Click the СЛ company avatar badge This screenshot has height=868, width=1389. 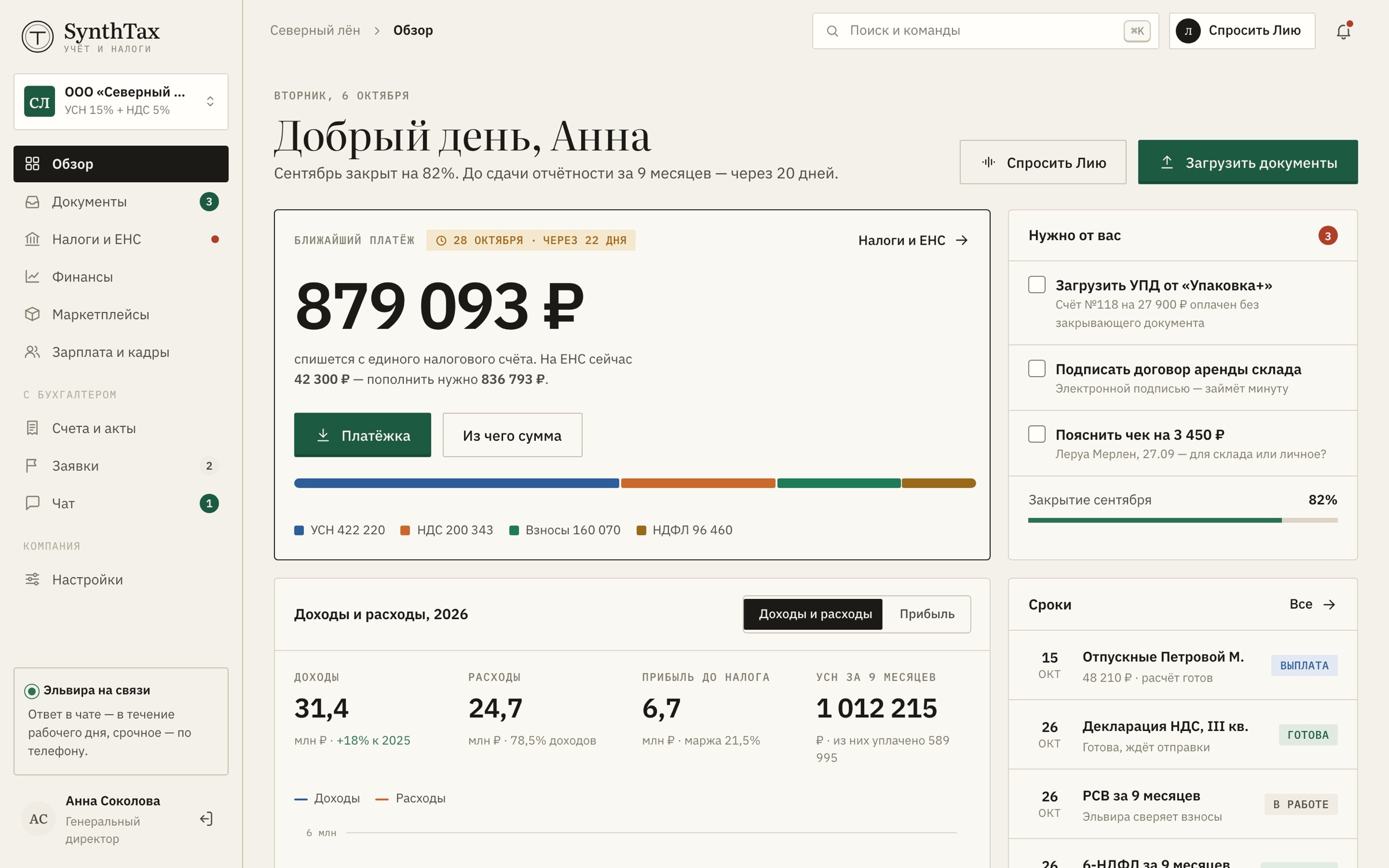point(39,102)
